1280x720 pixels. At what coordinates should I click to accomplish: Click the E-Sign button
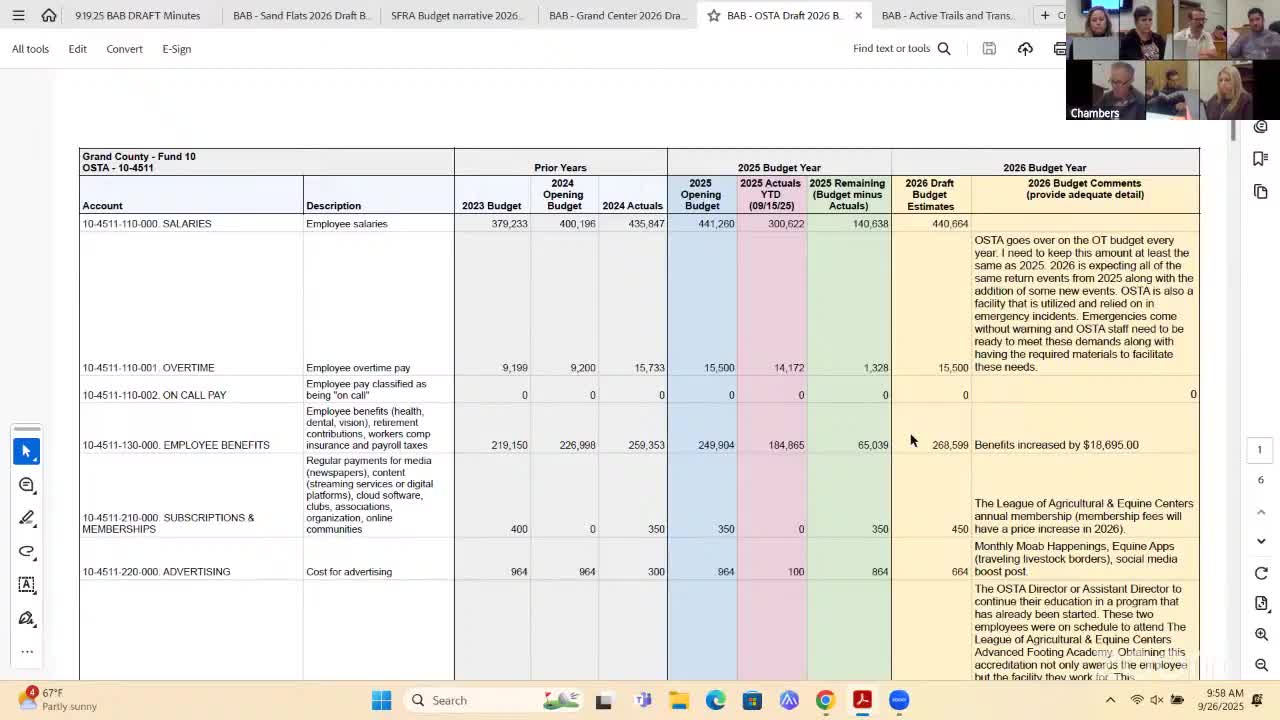tap(176, 49)
